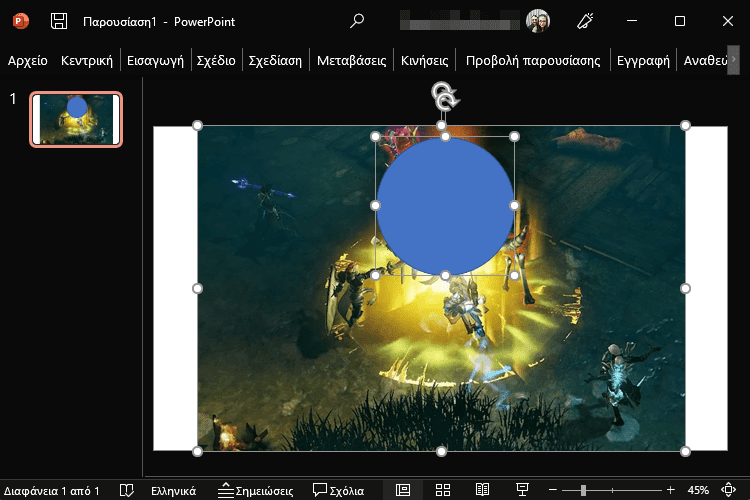Click the zoom slider handle
The image size is (750, 500).
click(x=583, y=490)
